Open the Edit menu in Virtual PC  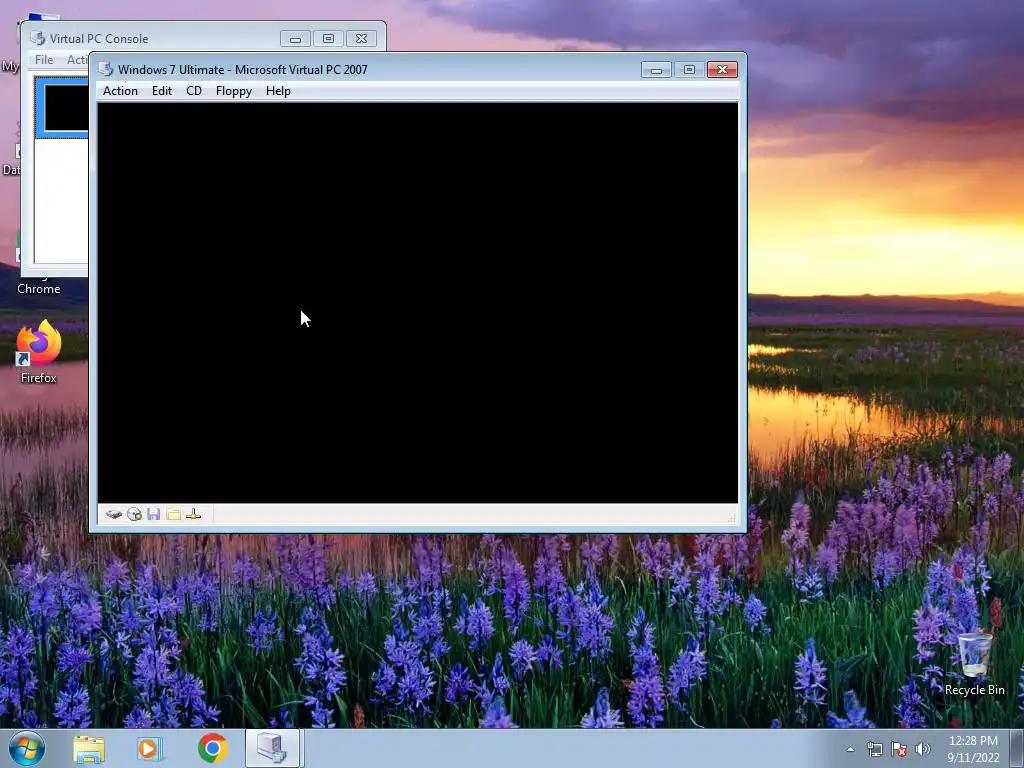162,91
